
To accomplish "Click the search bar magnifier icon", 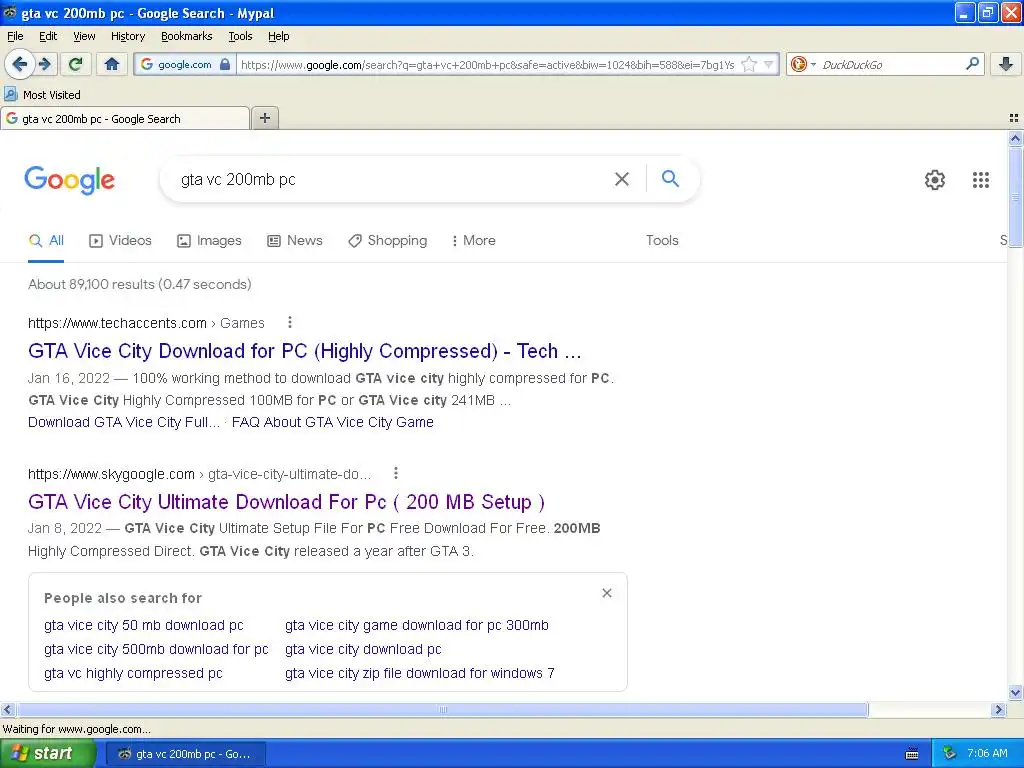I will 972,63.
